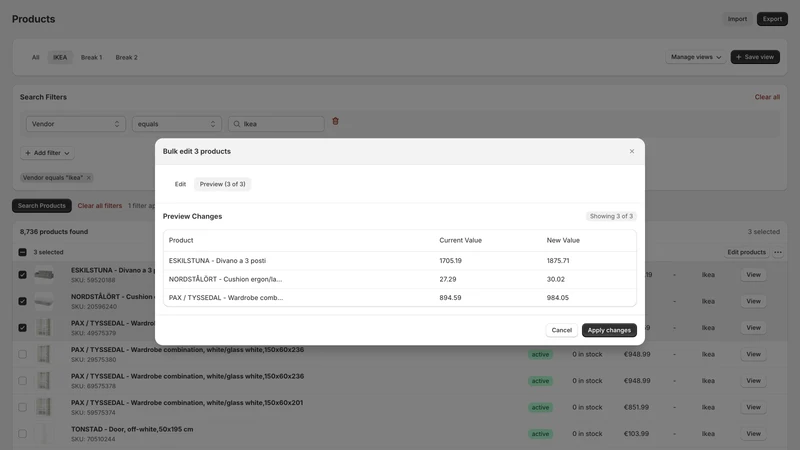Remove the 'Vendor equals Ikea' filter chip

pos(89,178)
